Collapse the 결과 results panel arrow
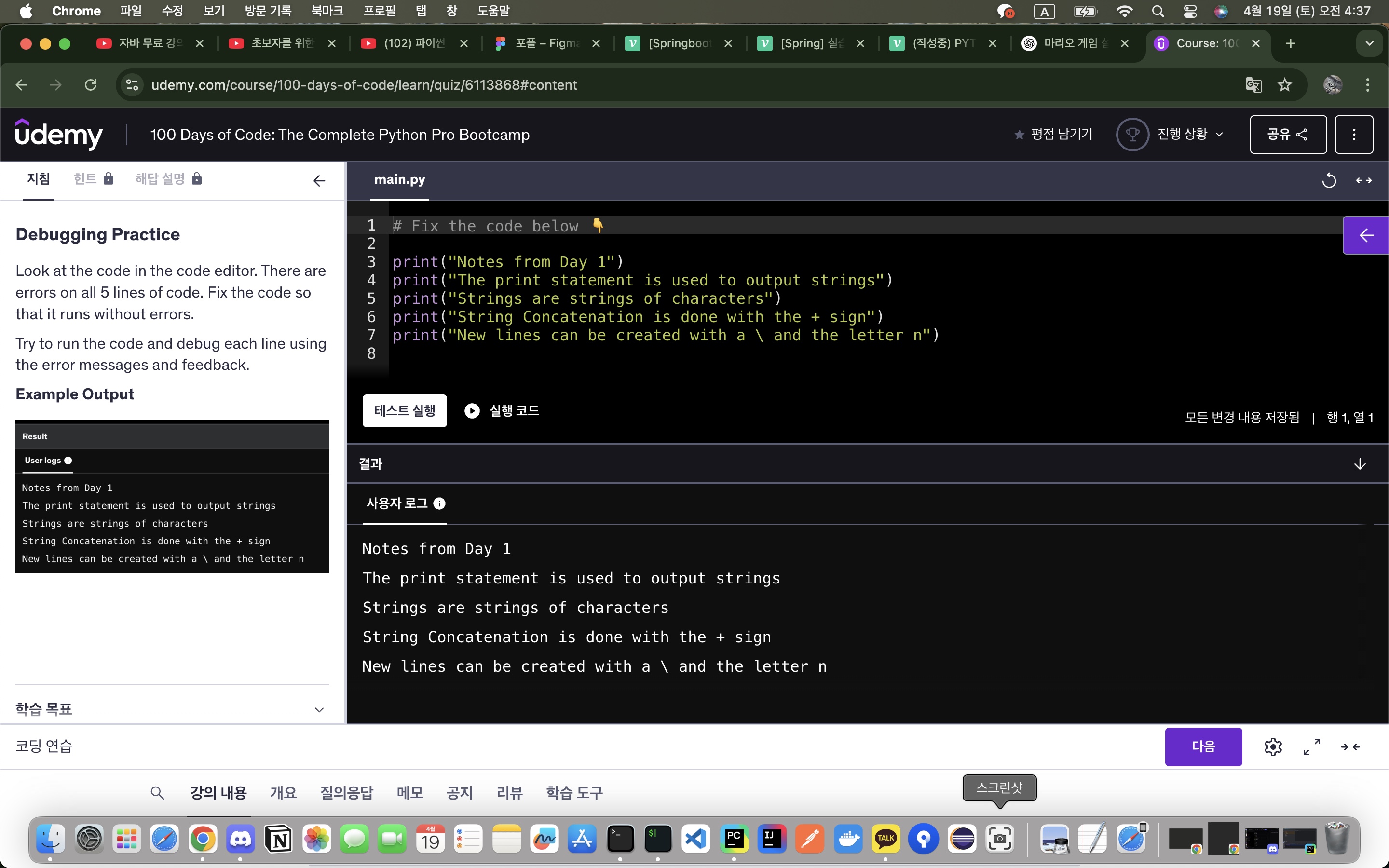1389x868 pixels. [x=1359, y=464]
